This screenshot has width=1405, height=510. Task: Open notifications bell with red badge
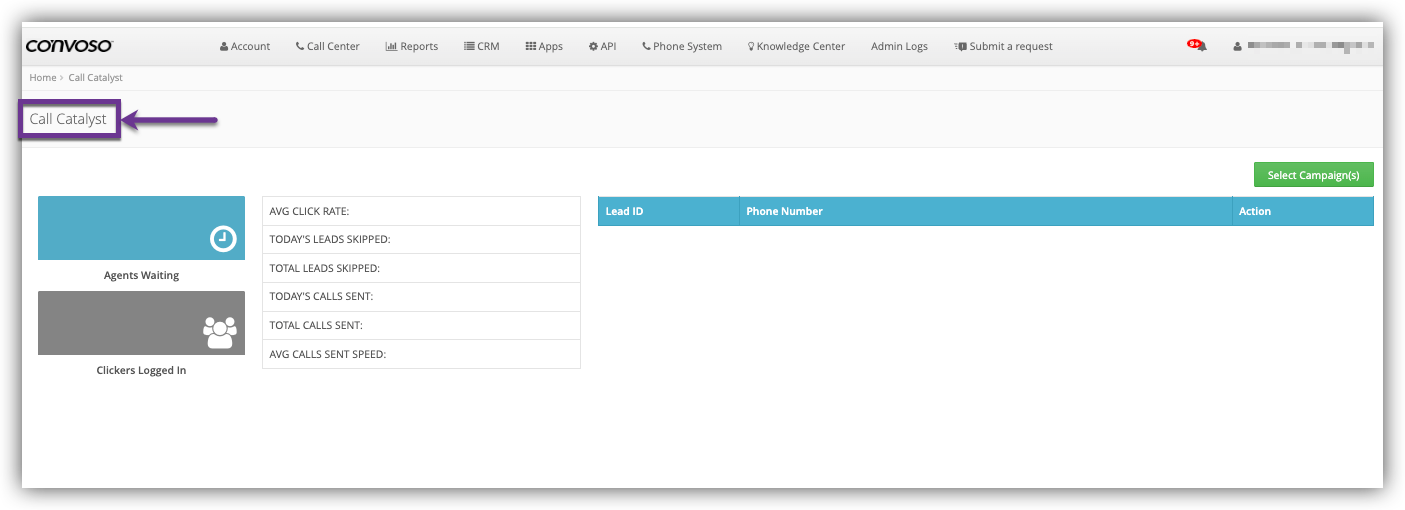[x=1197, y=45]
